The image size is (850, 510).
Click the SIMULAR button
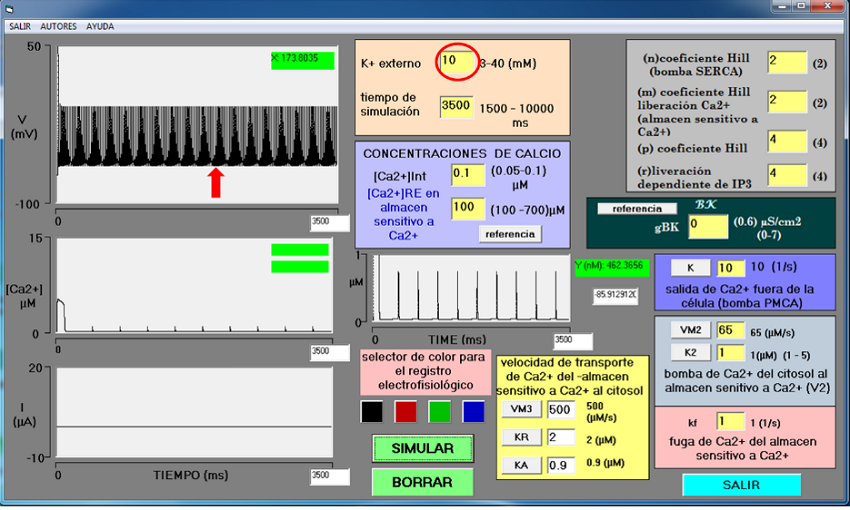[422, 449]
